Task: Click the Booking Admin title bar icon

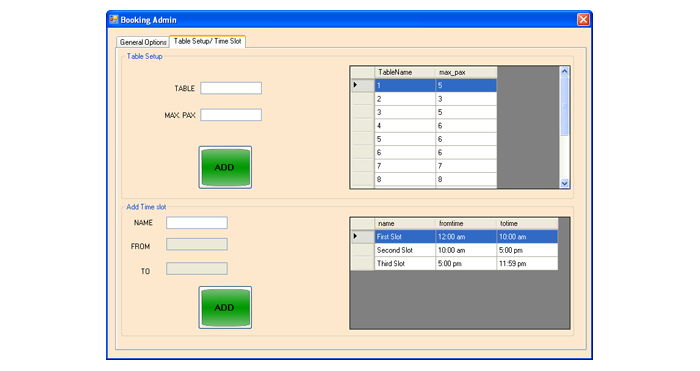Action: coord(114,20)
